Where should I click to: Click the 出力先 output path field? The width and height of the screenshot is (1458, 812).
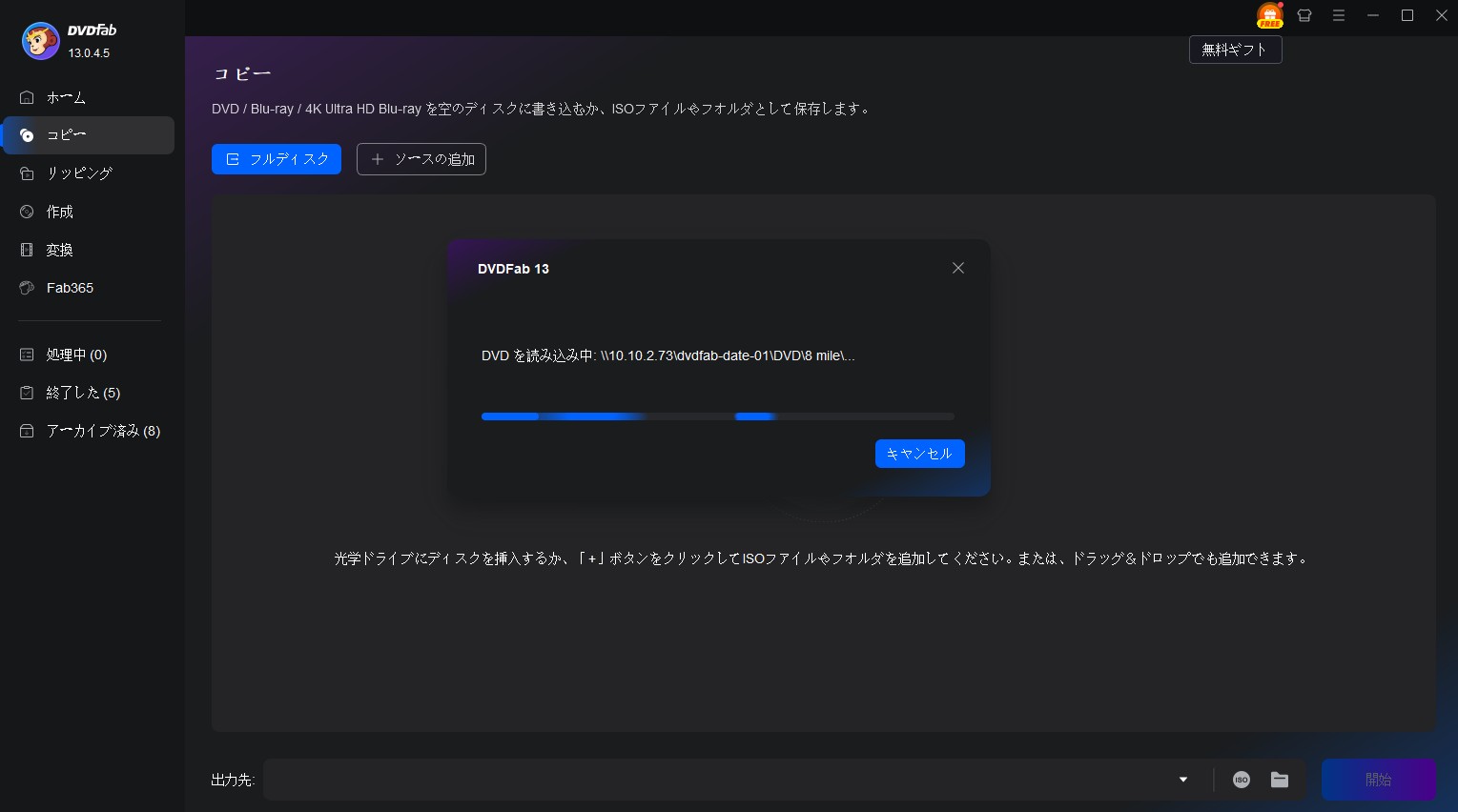715,780
